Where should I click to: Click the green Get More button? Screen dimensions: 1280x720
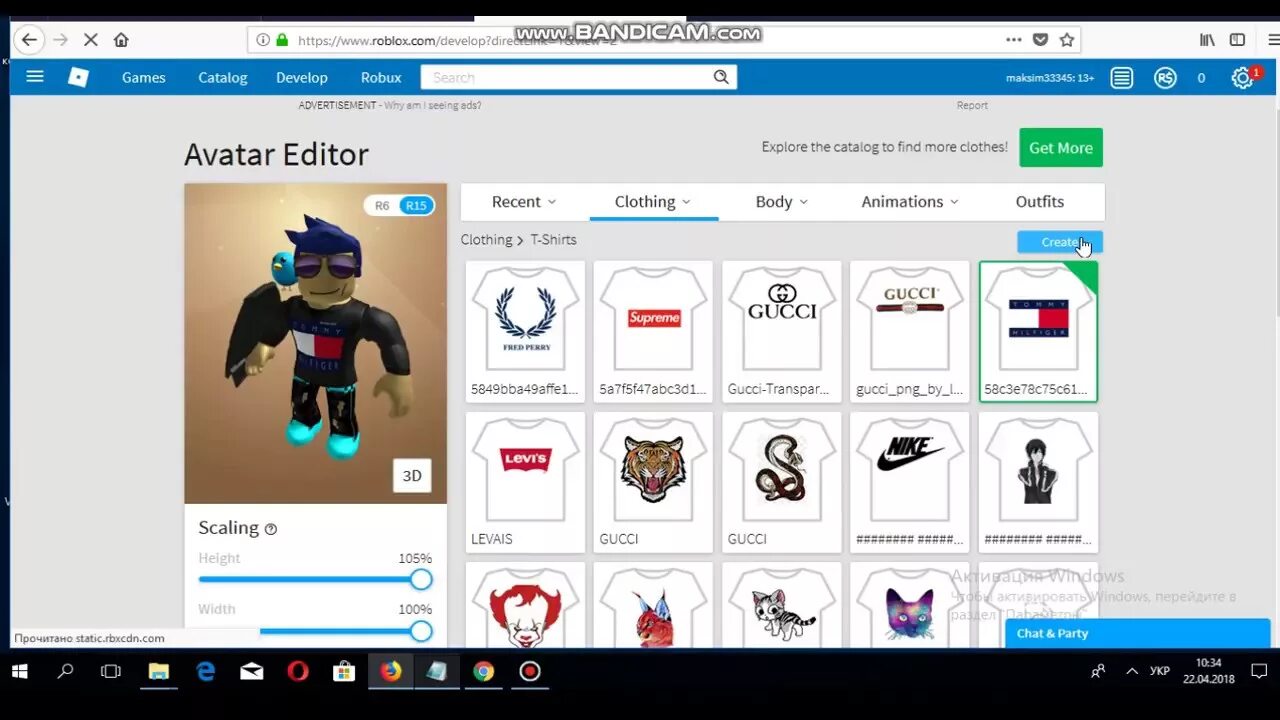pyautogui.click(x=1061, y=147)
